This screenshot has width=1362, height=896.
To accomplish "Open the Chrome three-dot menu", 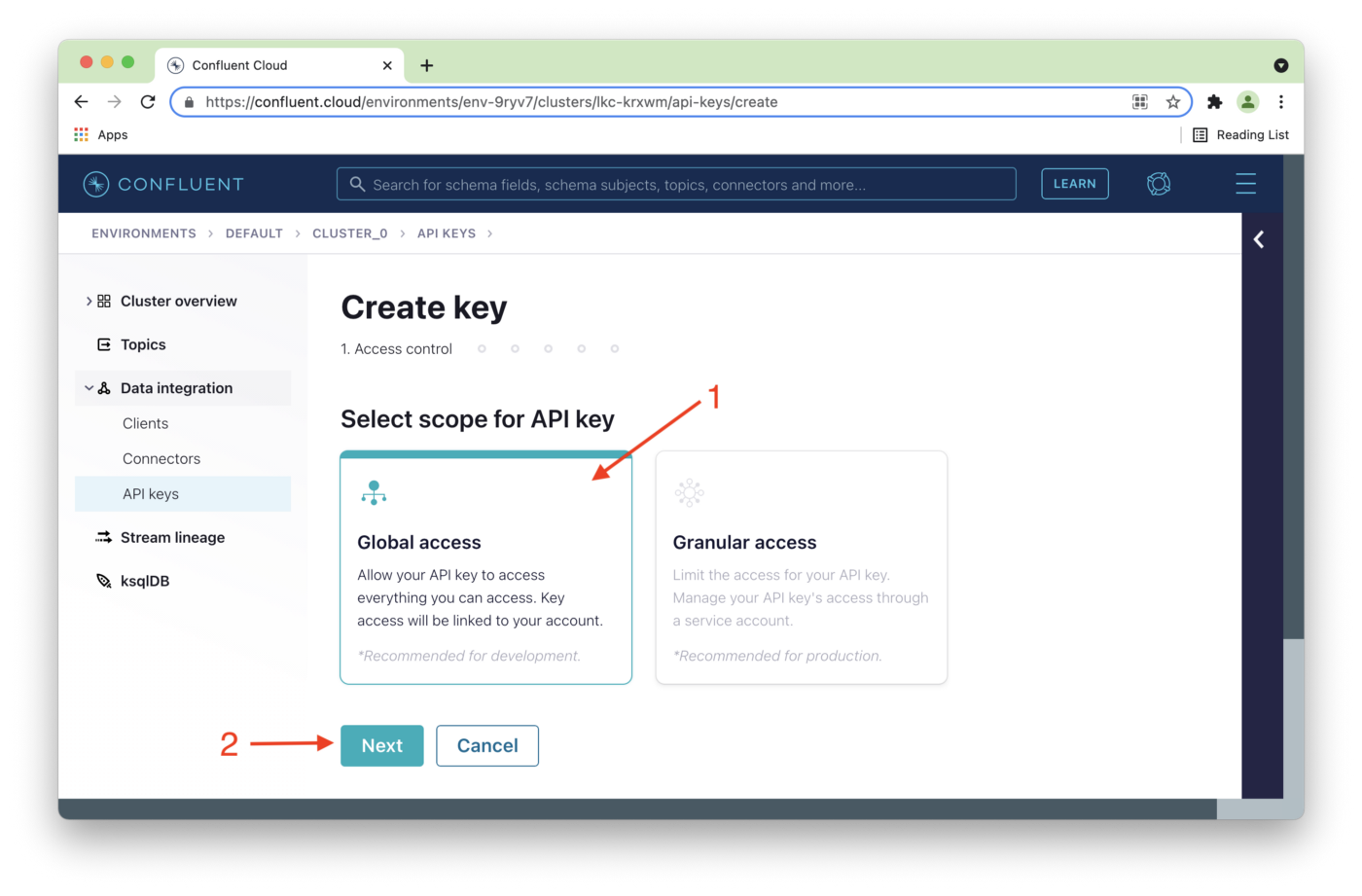I will pos(1281,101).
